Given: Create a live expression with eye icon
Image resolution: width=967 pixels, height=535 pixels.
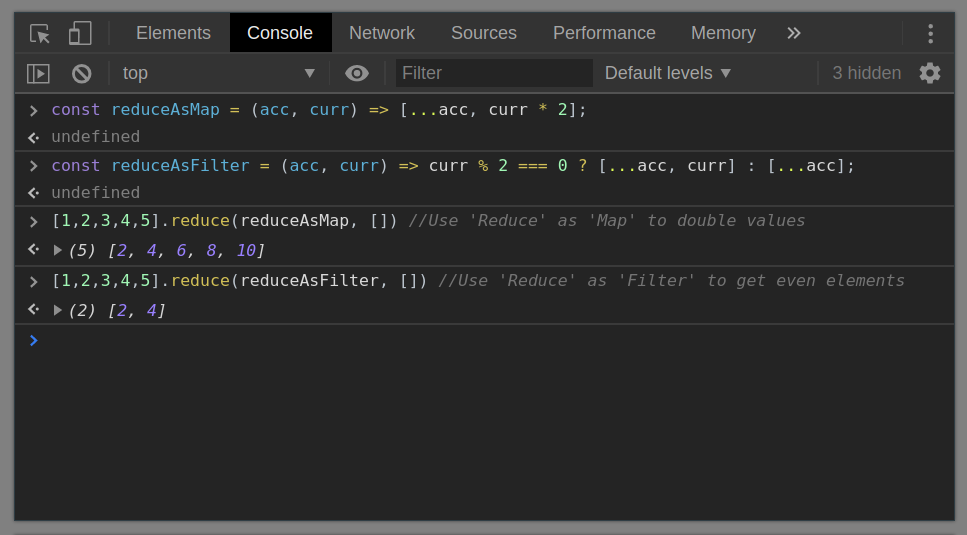Looking at the screenshot, I should coord(356,73).
